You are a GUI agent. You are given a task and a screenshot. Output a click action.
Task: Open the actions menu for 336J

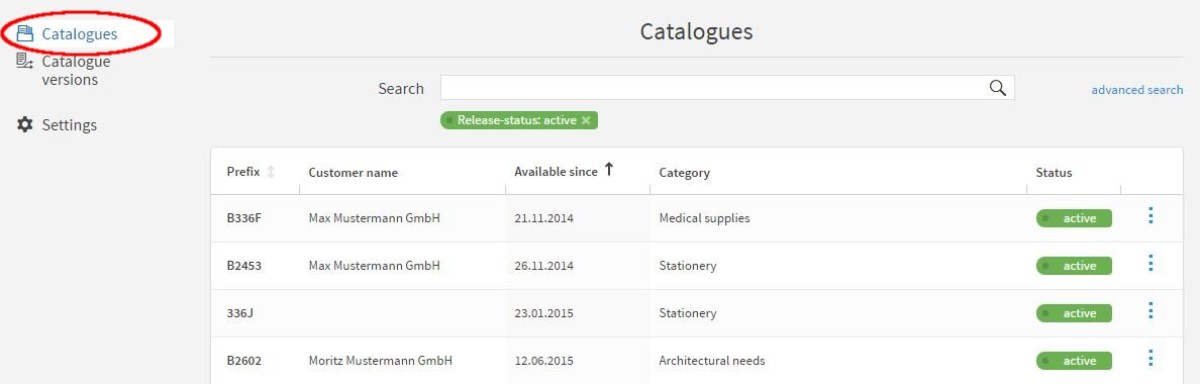[1151, 311]
